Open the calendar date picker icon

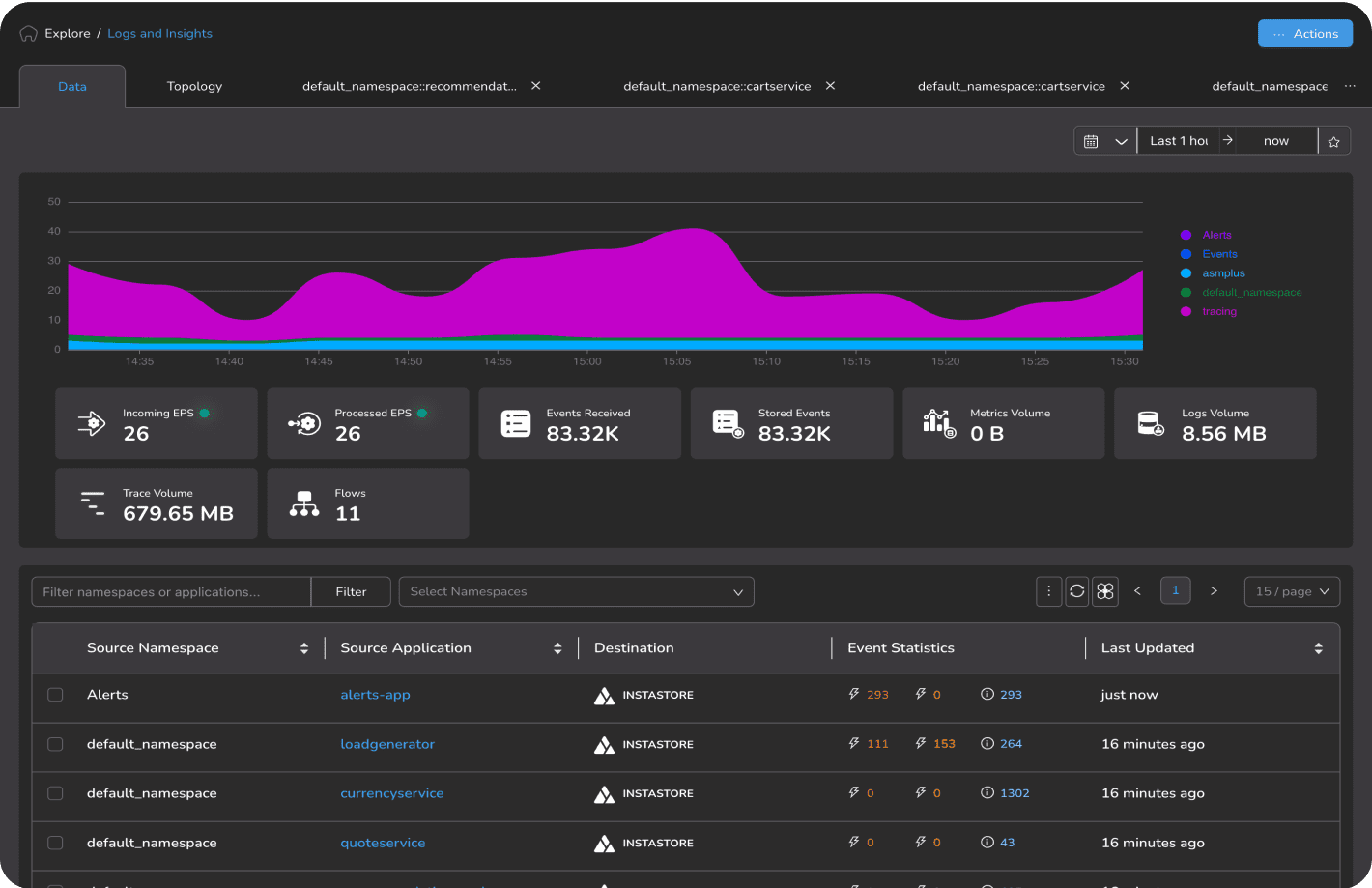(1091, 141)
